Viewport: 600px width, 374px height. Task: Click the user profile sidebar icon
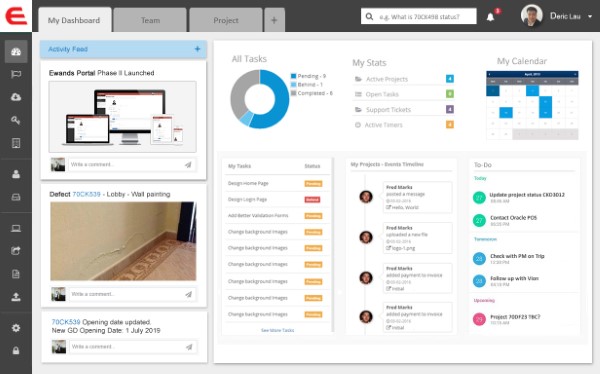16,174
